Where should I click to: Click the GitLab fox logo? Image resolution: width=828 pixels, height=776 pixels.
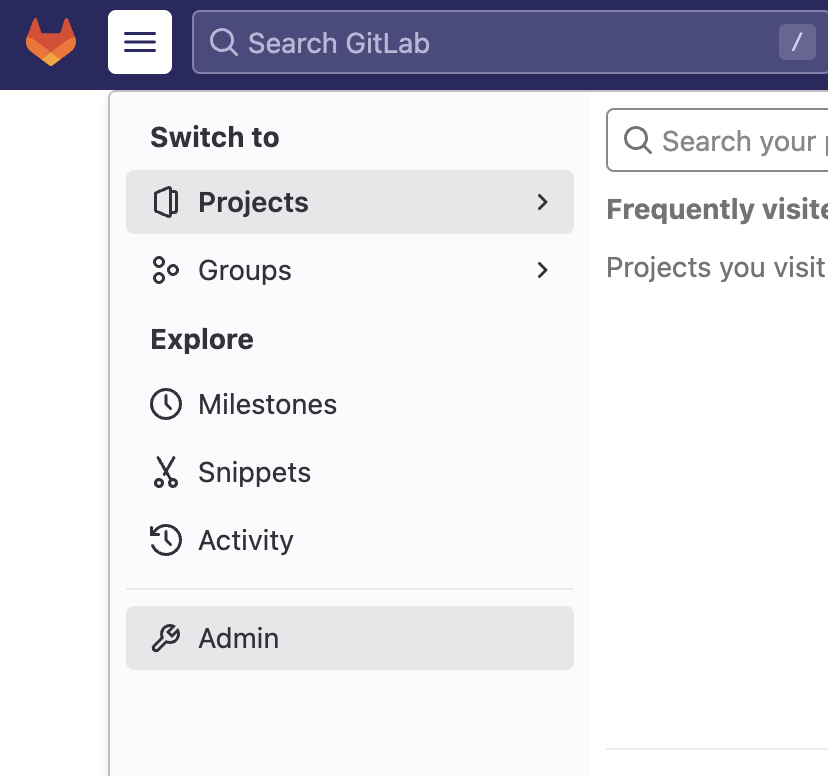51,42
